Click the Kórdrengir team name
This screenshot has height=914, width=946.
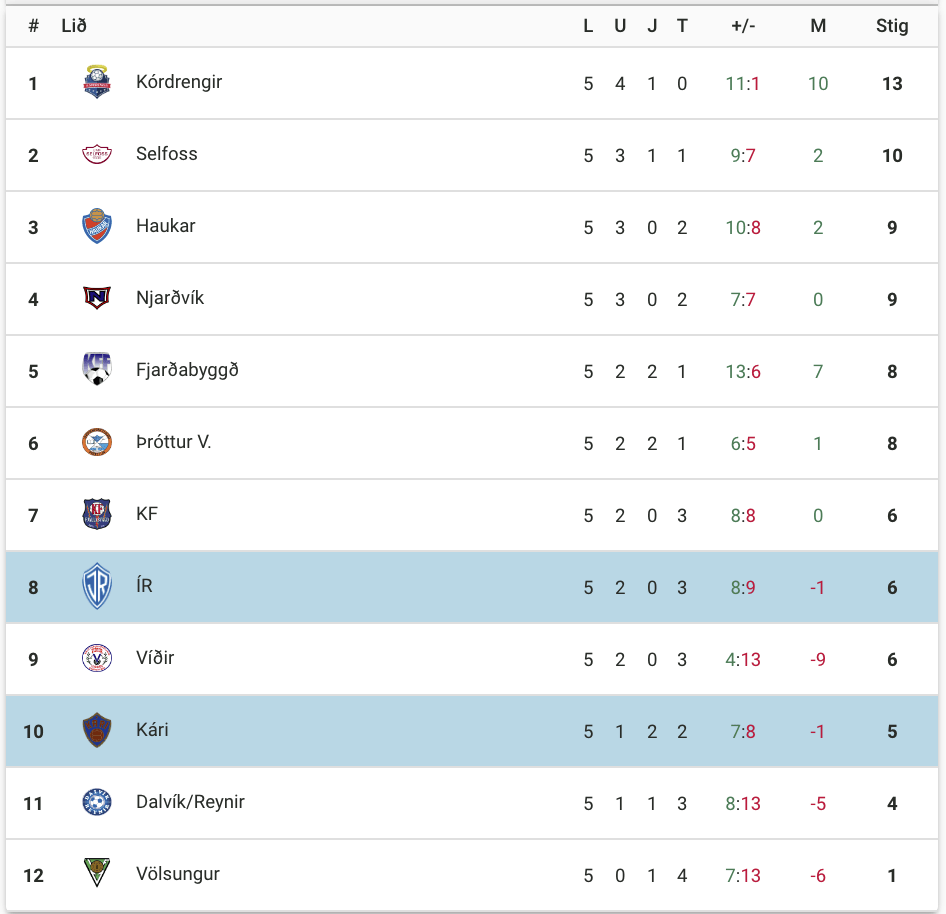pos(179,82)
